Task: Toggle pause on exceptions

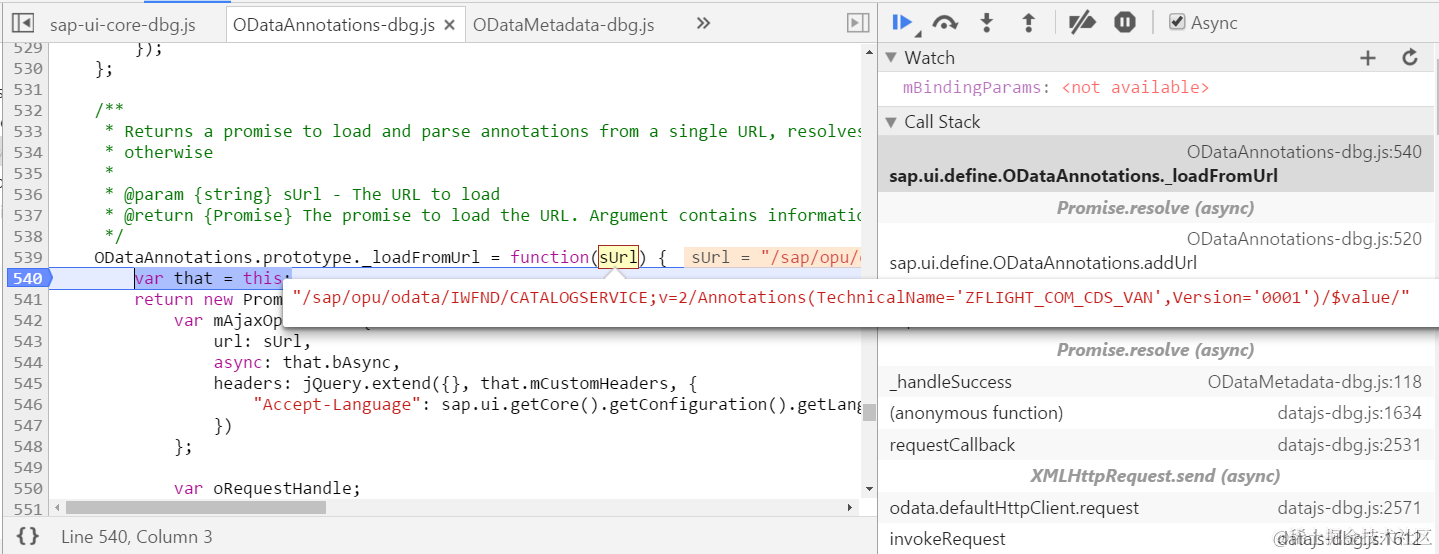Action: pyautogui.click(x=1125, y=22)
